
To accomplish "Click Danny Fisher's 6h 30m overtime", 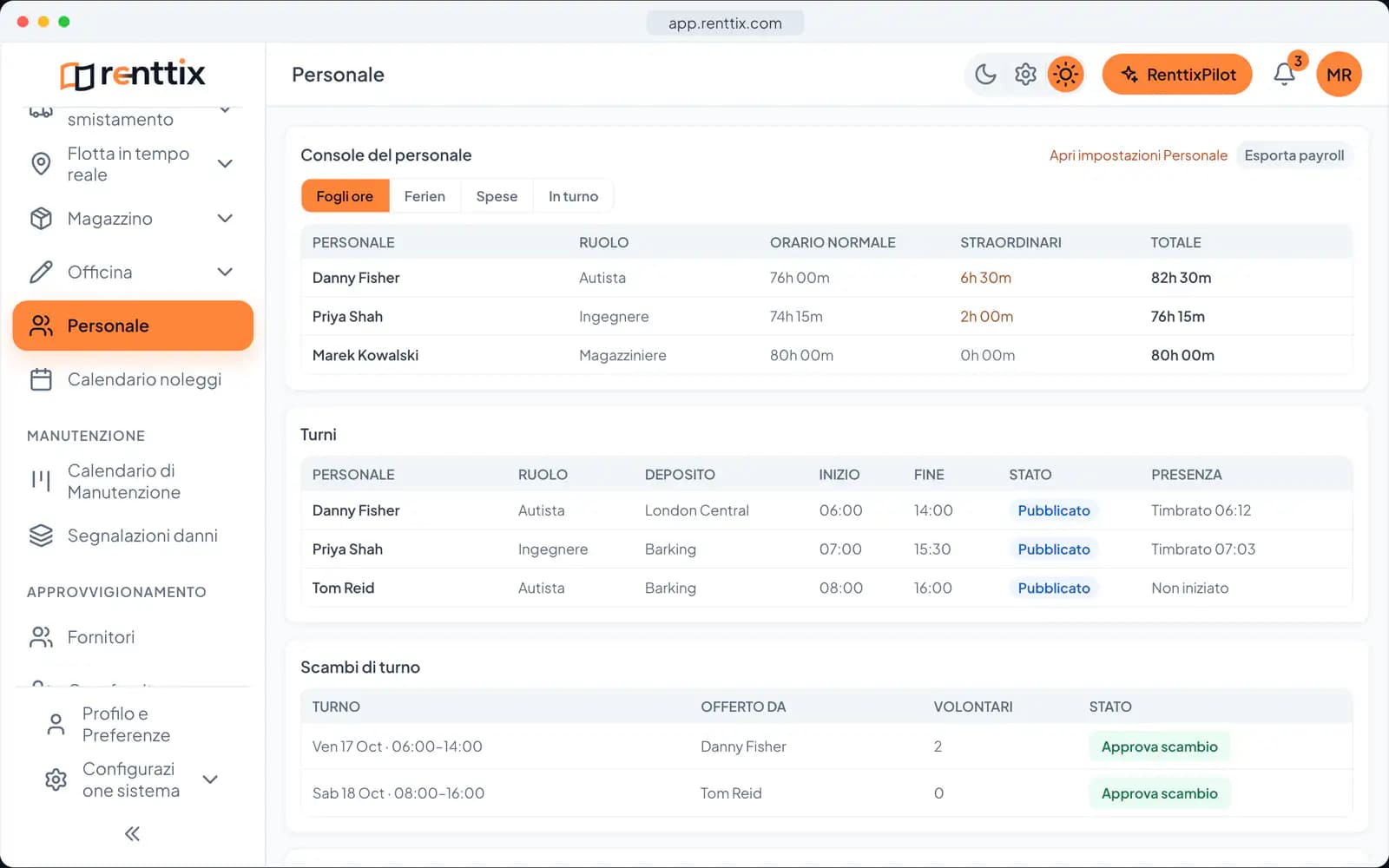I will pyautogui.click(x=985, y=278).
